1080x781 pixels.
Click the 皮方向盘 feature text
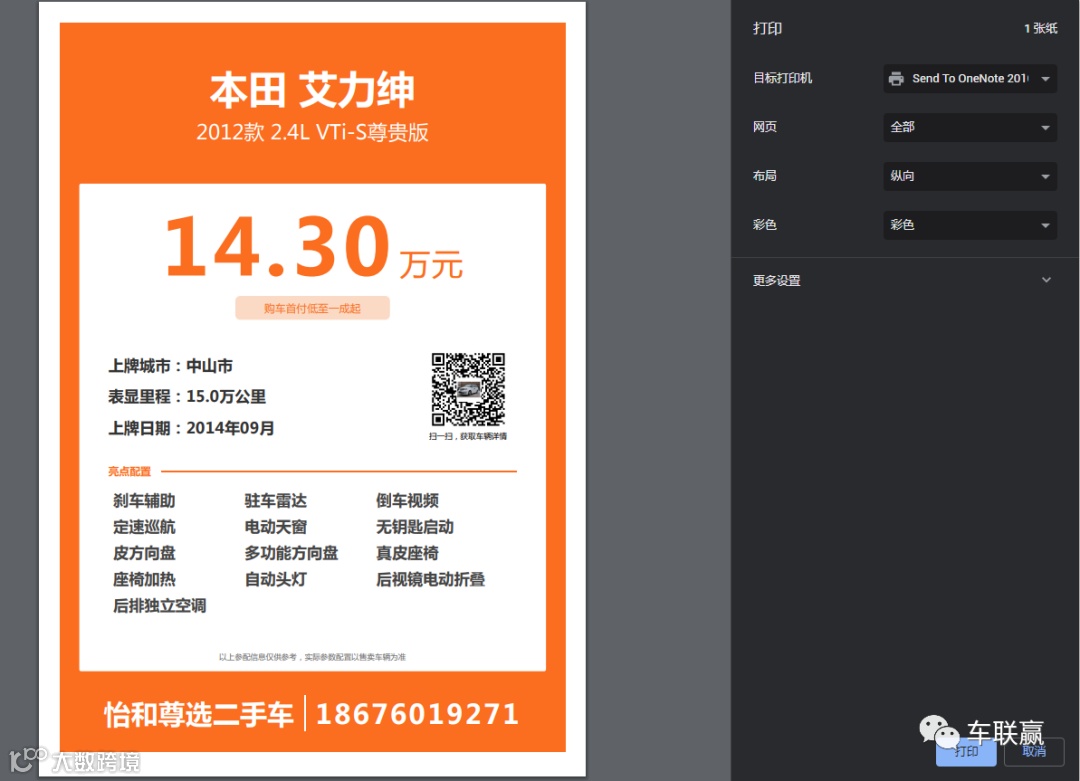pos(144,553)
